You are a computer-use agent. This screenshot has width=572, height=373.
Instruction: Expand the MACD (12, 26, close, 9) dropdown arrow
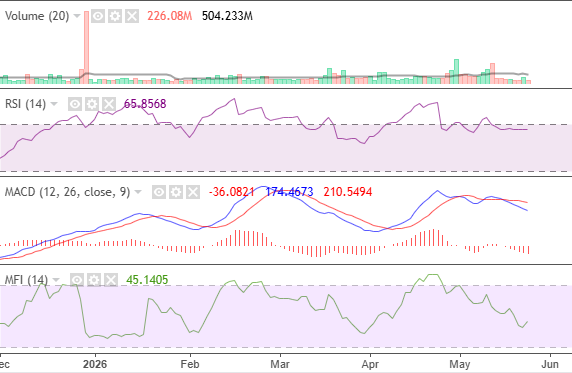coord(138,192)
